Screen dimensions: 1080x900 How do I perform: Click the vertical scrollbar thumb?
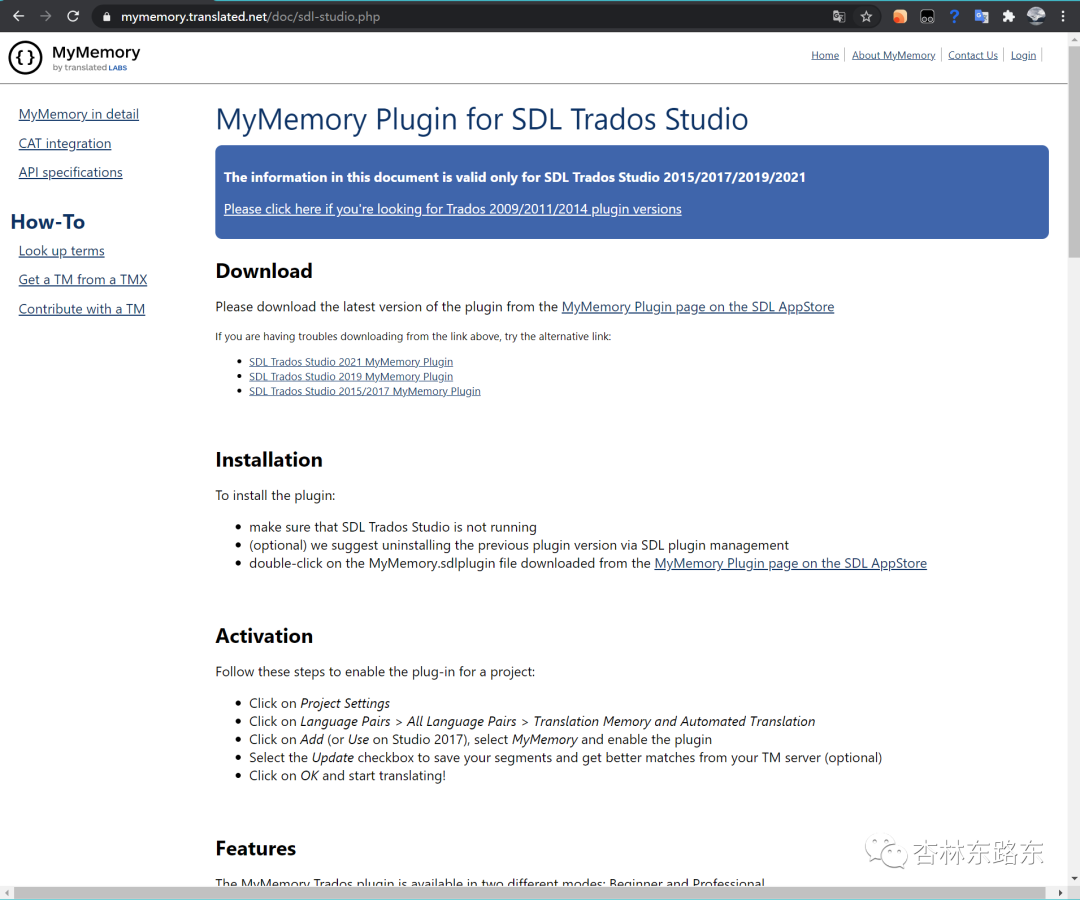pyautogui.click(x=1074, y=151)
